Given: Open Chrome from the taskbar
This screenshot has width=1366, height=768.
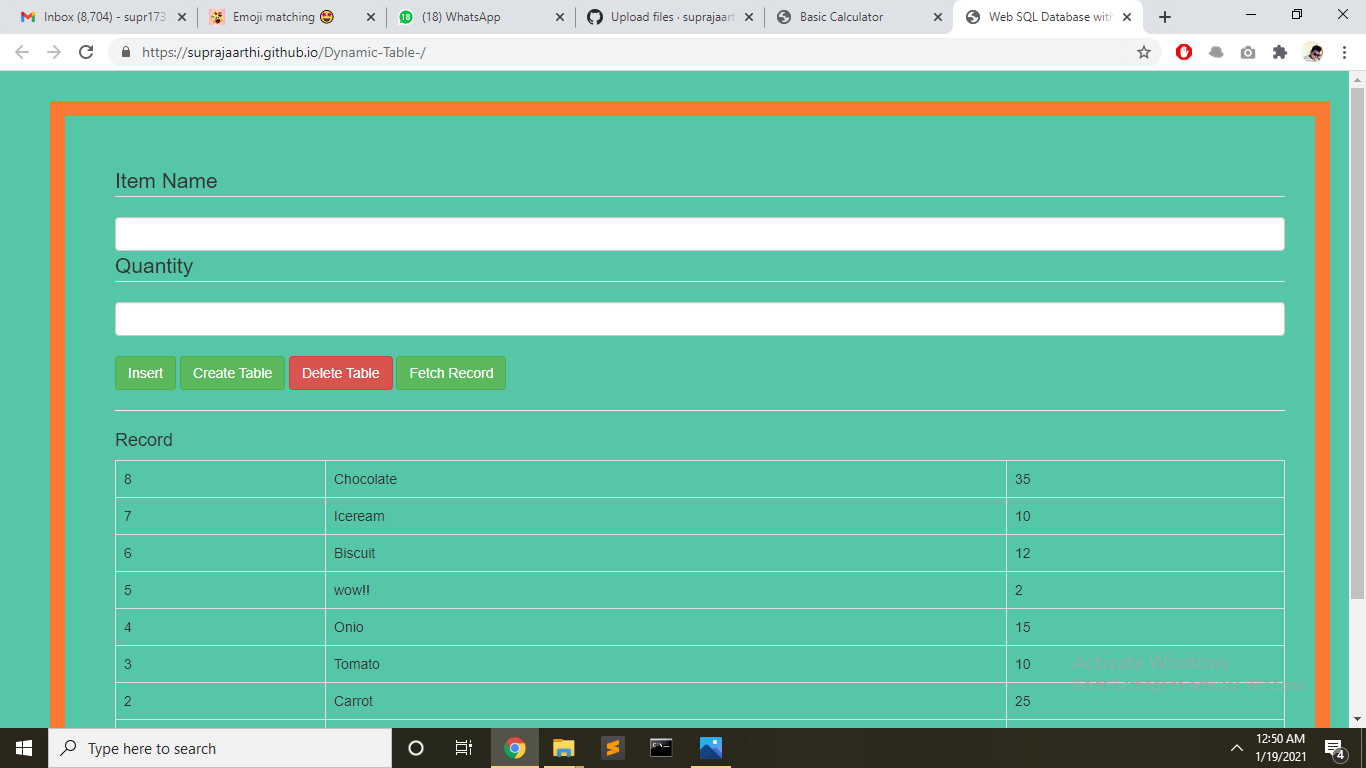Looking at the screenshot, I should [515, 748].
